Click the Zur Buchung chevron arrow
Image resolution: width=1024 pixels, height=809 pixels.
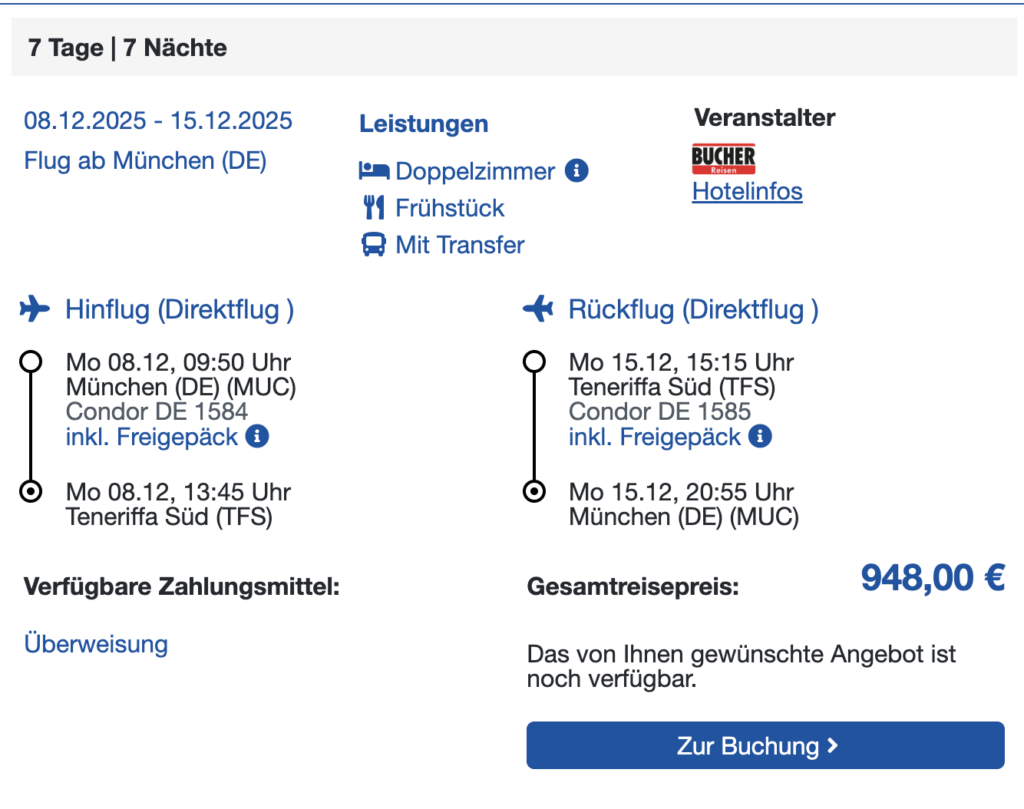(833, 746)
